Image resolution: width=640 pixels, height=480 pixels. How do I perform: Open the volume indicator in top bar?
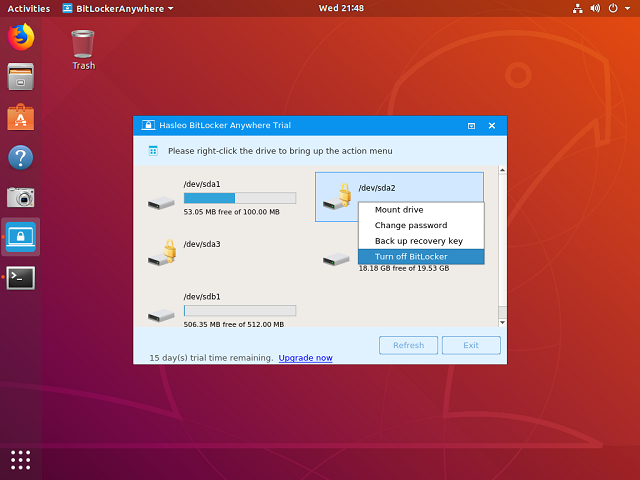point(596,8)
